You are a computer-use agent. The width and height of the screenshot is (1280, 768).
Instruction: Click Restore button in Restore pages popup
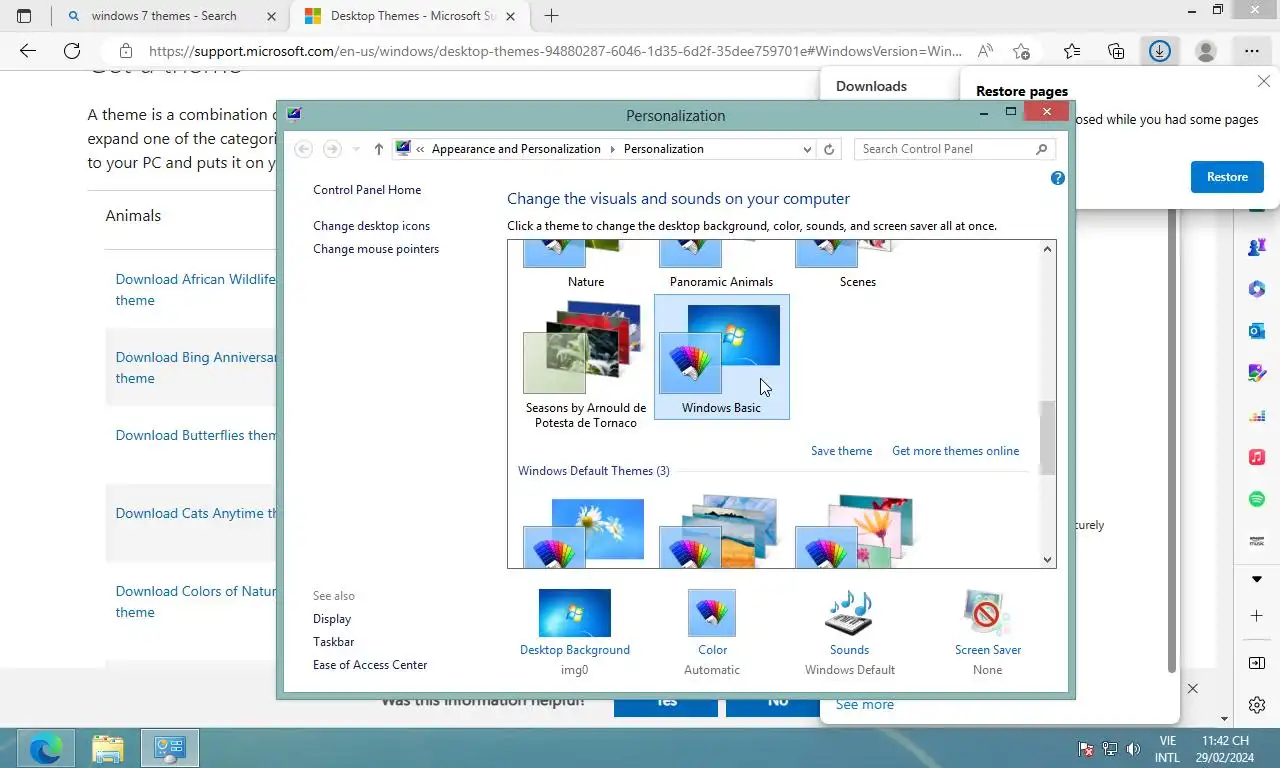[x=1227, y=177]
